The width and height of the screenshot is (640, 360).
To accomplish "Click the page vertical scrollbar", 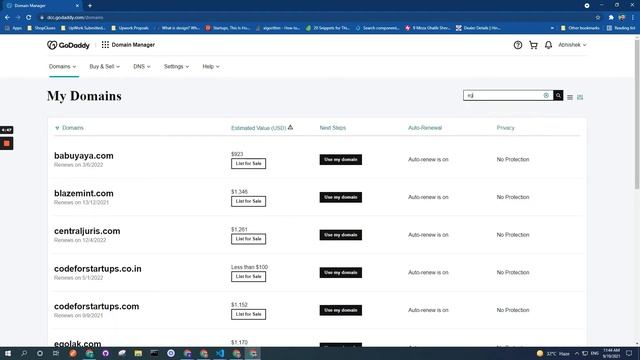I will pyautogui.click(x=637, y=114).
